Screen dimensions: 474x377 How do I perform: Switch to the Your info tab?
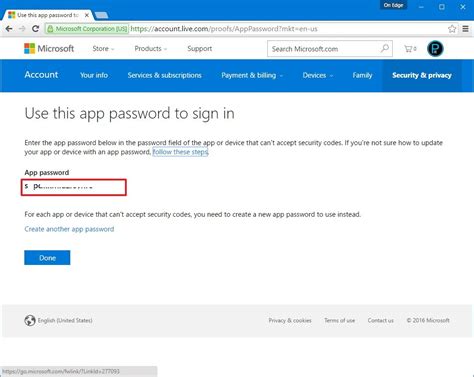coord(94,75)
